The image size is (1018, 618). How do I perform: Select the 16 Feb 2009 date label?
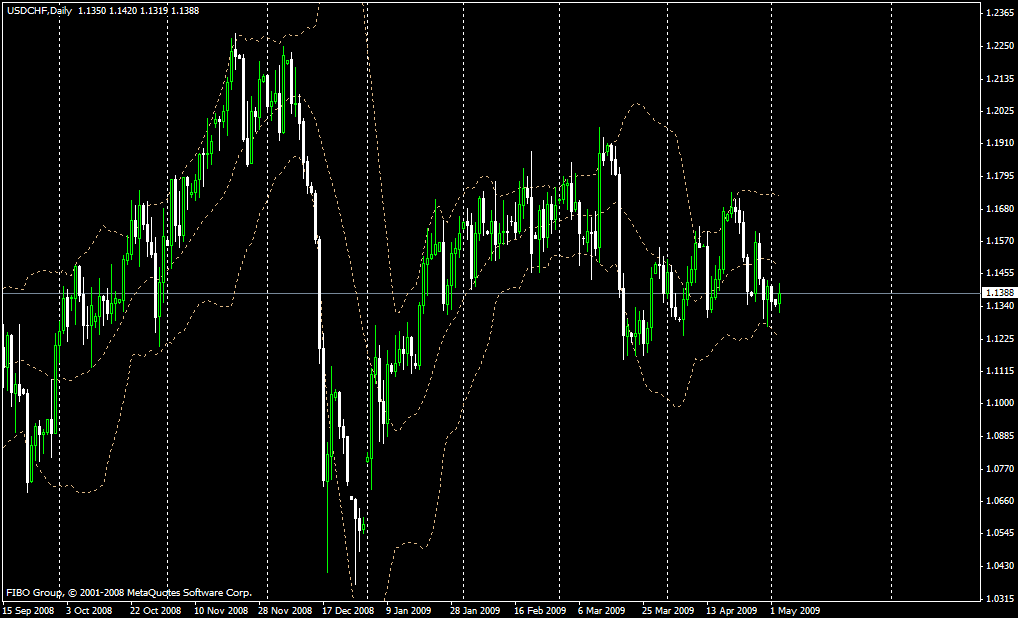tap(540, 609)
